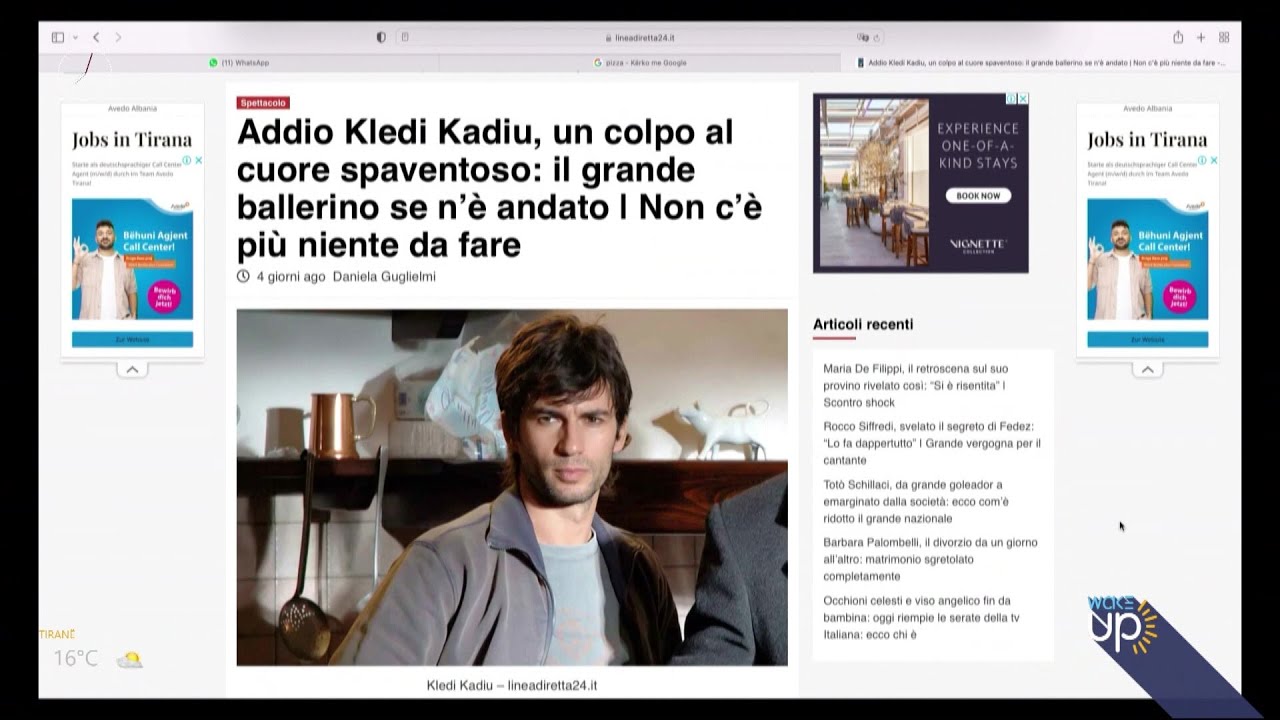
Task: Collapse the right Jobs in Tirana ad chevron
Action: click(x=1147, y=369)
